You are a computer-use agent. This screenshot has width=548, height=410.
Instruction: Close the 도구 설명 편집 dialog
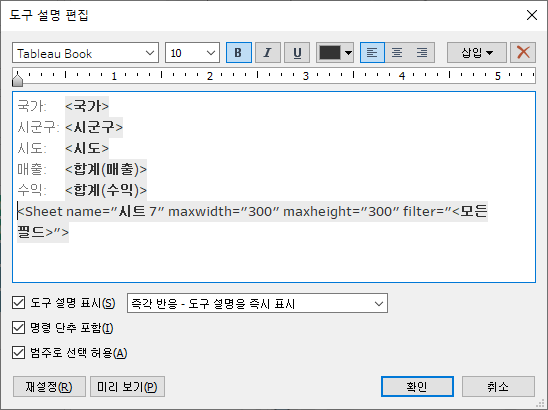pyautogui.click(x=532, y=15)
